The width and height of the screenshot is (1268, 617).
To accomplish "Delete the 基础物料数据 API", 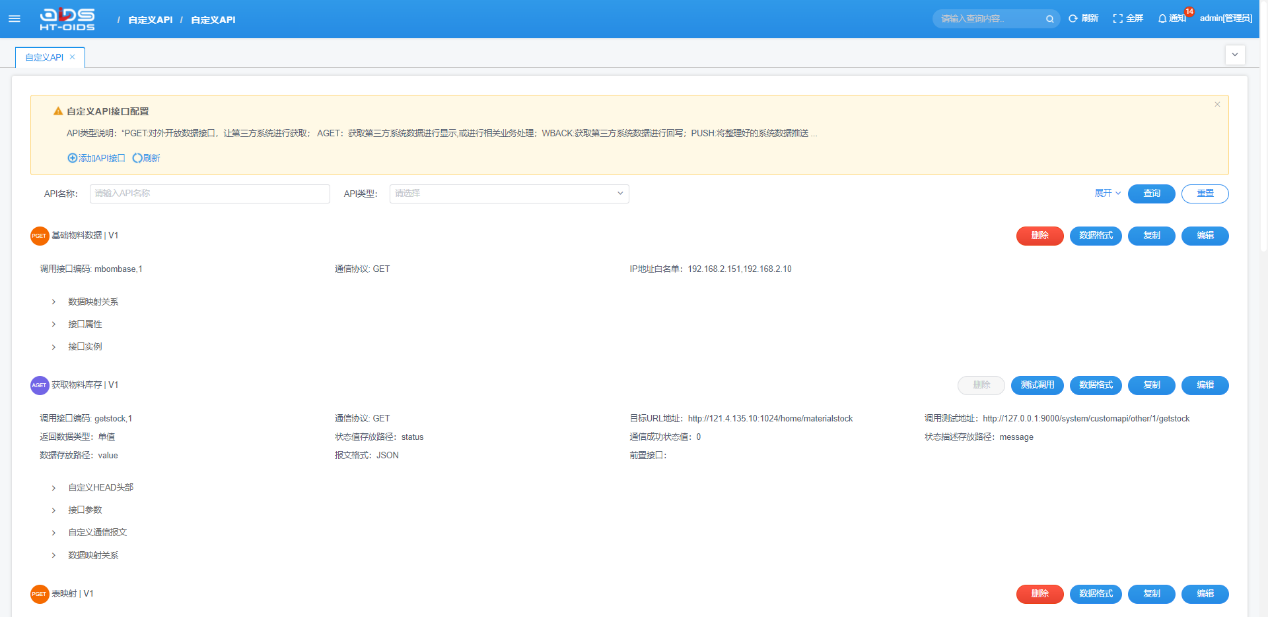I will coord(1040,236).
